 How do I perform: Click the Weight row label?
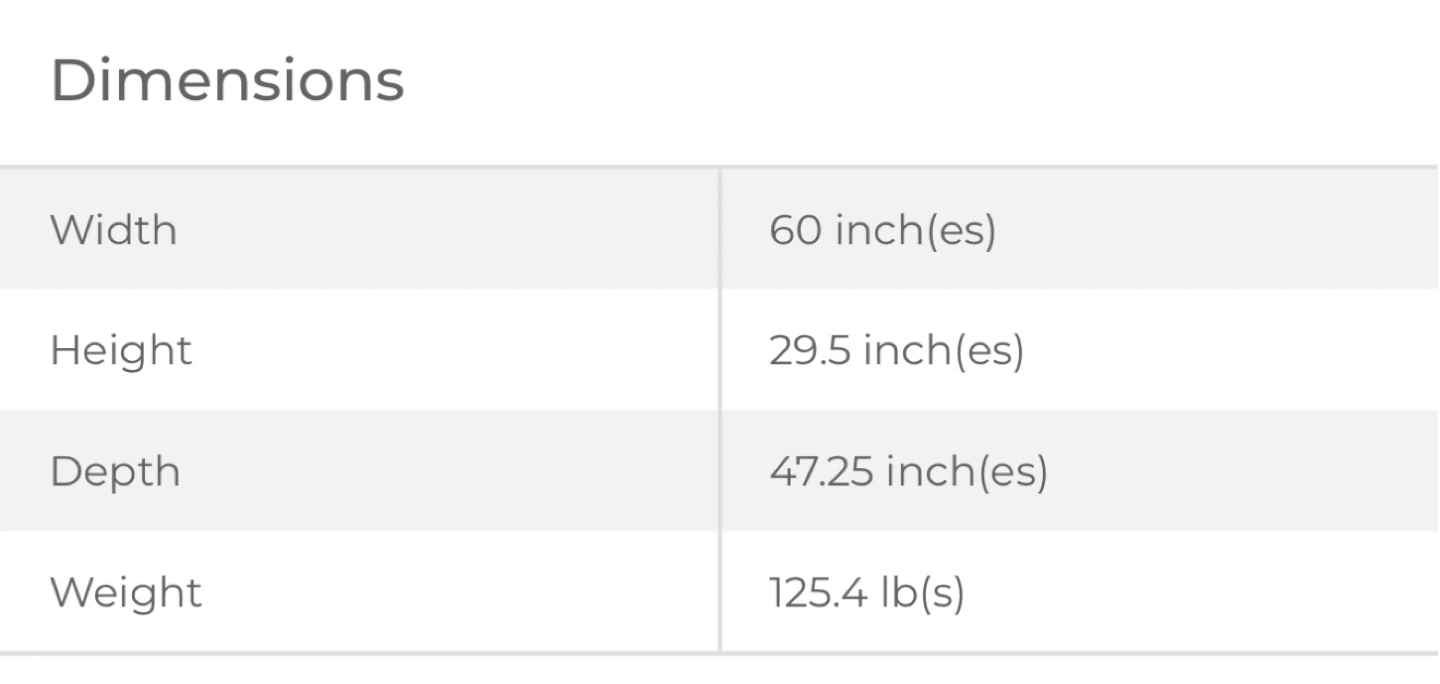click(126, 592)
